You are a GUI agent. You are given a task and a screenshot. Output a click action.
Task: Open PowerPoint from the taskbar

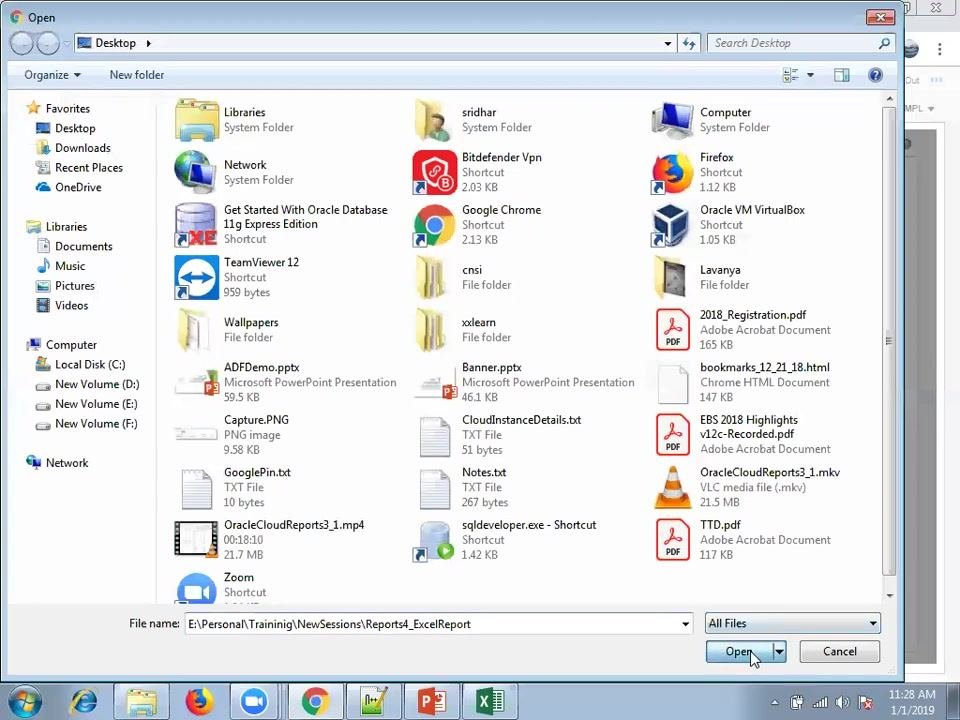[431, 702]
